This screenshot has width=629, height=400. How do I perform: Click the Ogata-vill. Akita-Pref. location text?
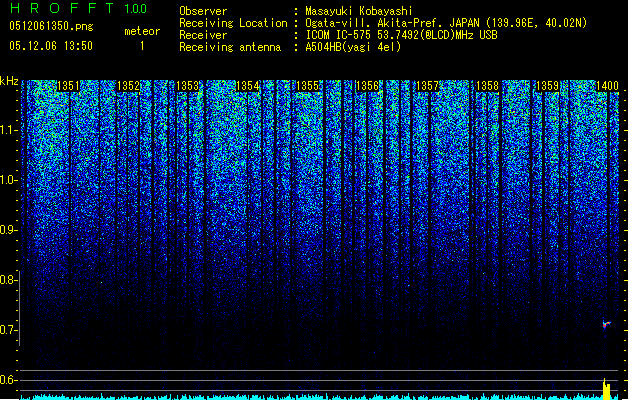click(446, 23)
